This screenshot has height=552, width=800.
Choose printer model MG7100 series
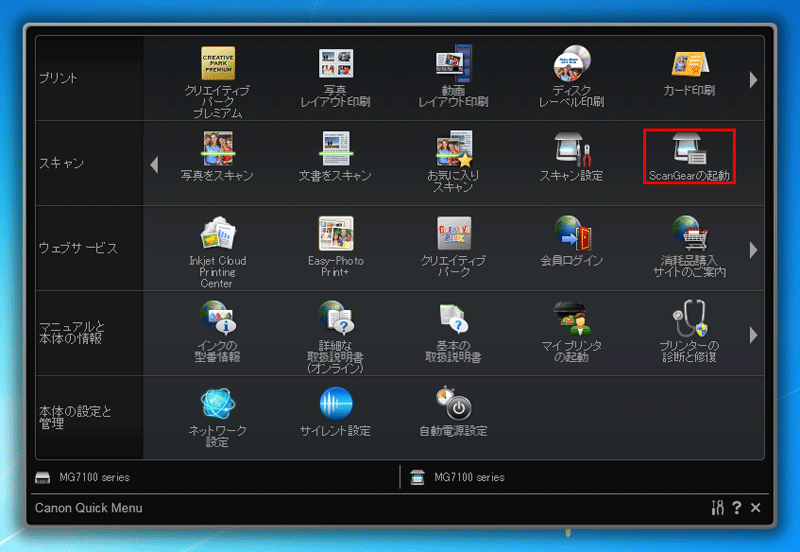(94, 478)
